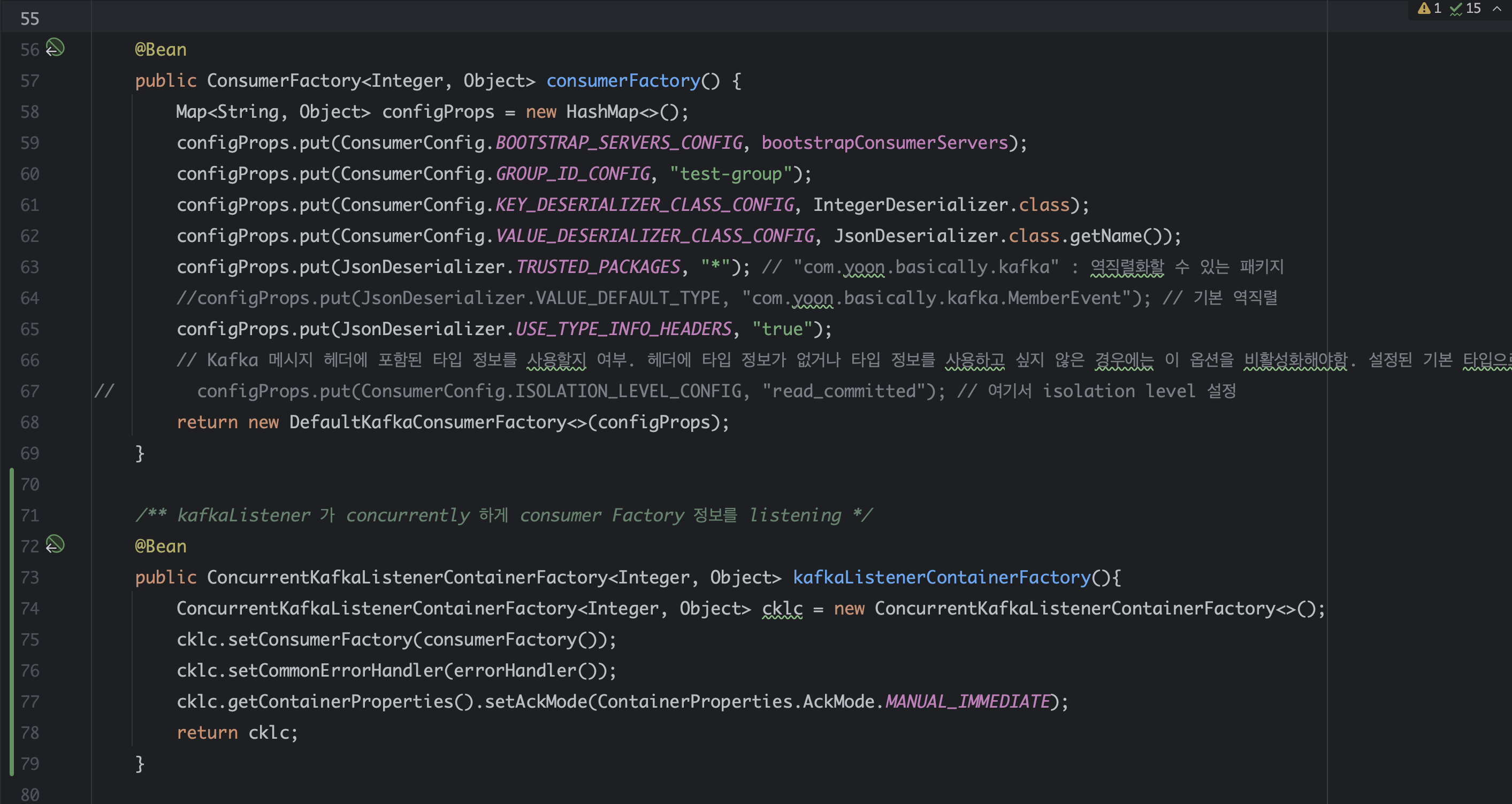Click the MANUAL_IMMEDIATE constant on line 77
This screenshot has height=804, width=1512.
967,702
